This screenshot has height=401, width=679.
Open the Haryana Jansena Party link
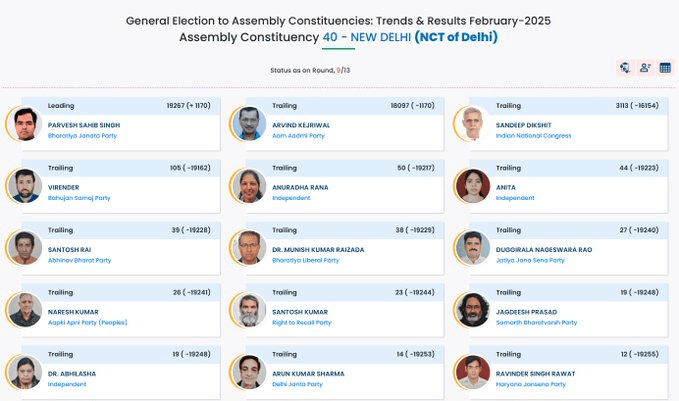[531, 384]
